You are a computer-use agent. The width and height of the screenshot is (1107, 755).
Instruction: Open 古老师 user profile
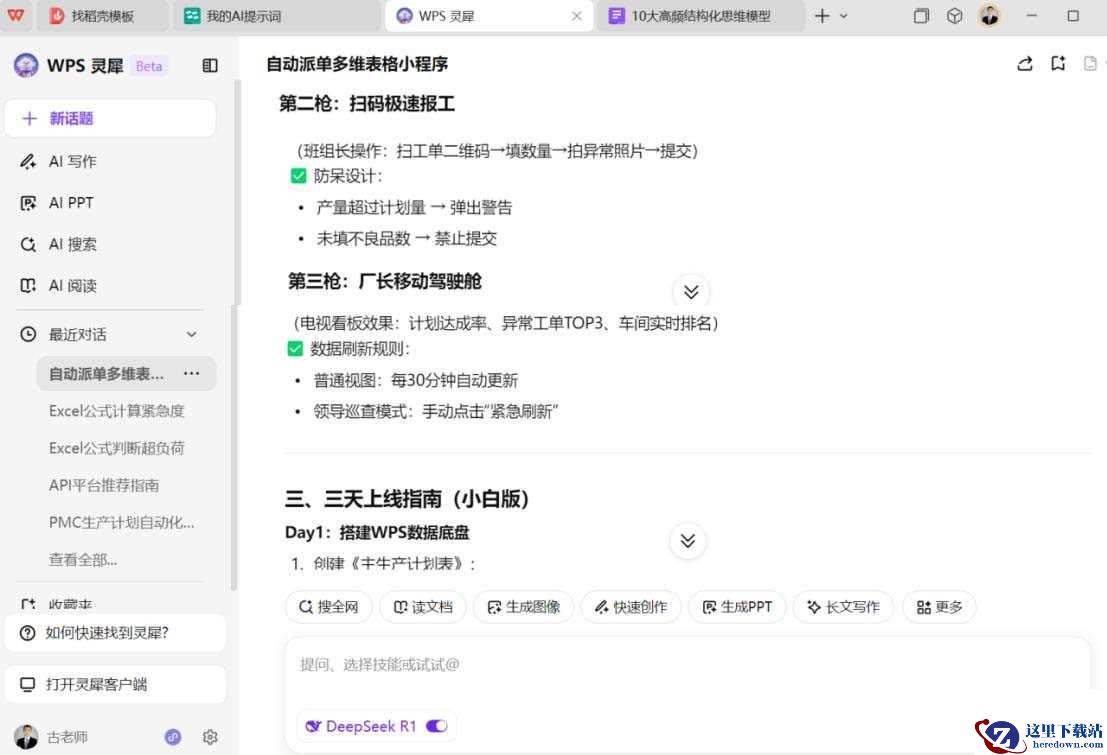click(51, 737)
